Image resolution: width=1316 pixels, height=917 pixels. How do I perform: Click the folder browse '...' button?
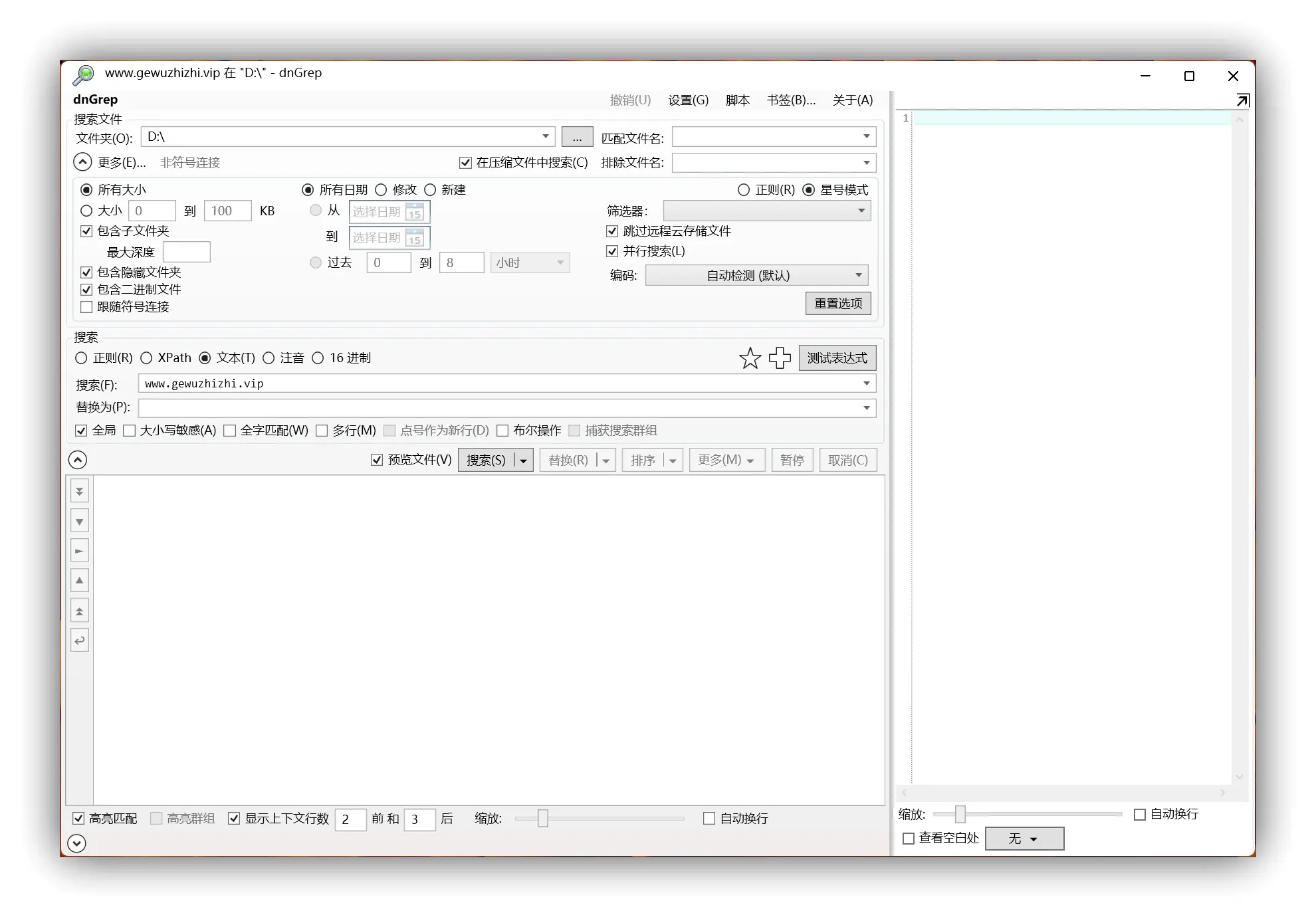click(x=578, y=137)
